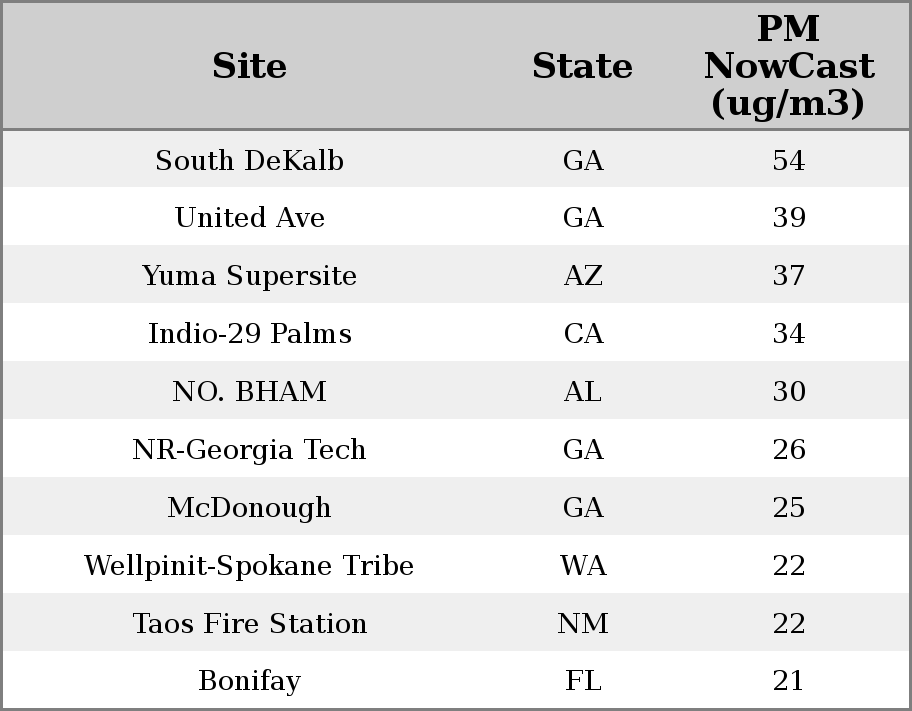Image resolution: width=912 pixels, height=711 pixels.
Task: Click the PM value 54
Action: click(788, 161)
